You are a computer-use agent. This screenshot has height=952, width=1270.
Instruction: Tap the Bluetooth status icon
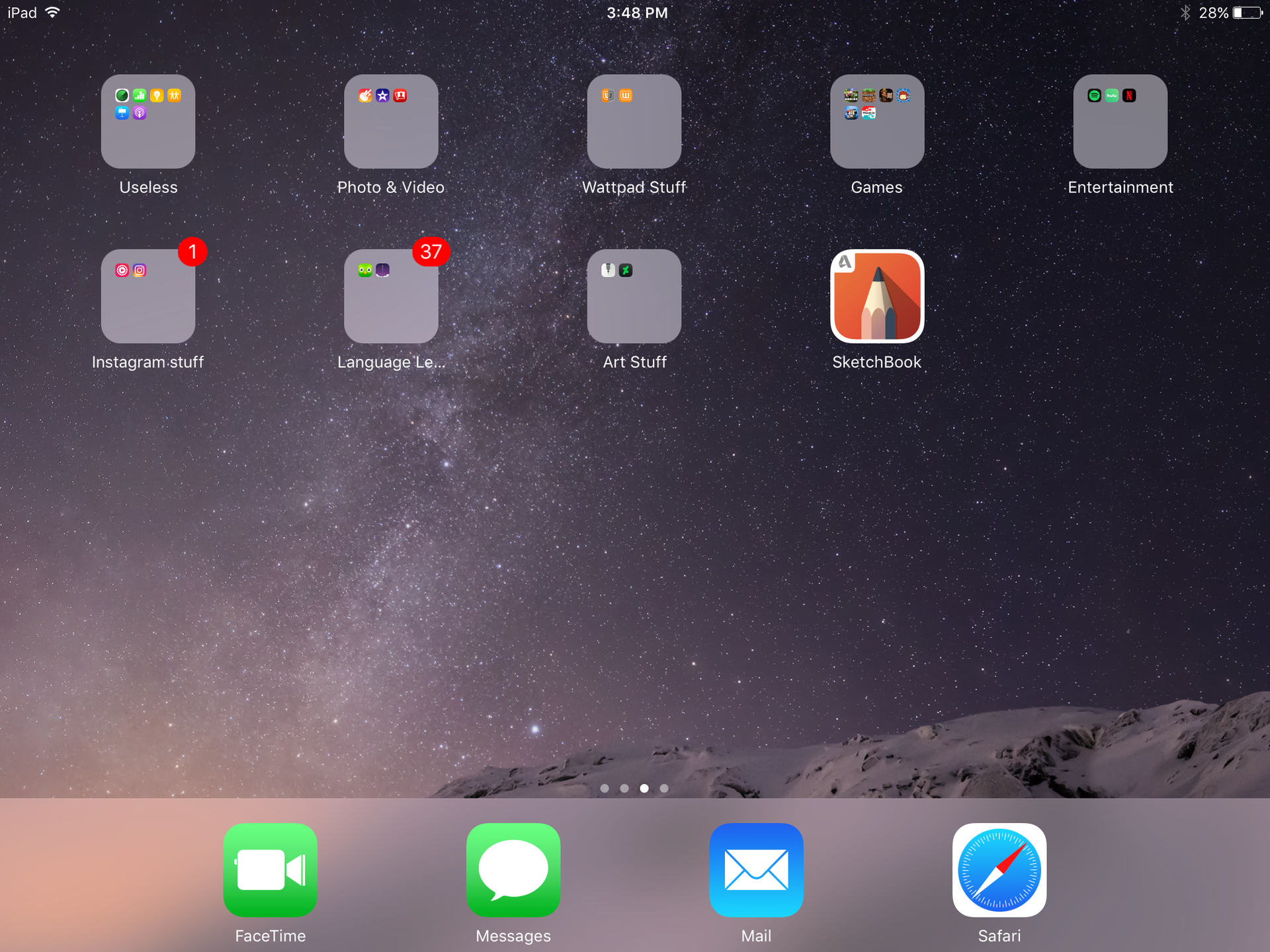(1185, 13)
